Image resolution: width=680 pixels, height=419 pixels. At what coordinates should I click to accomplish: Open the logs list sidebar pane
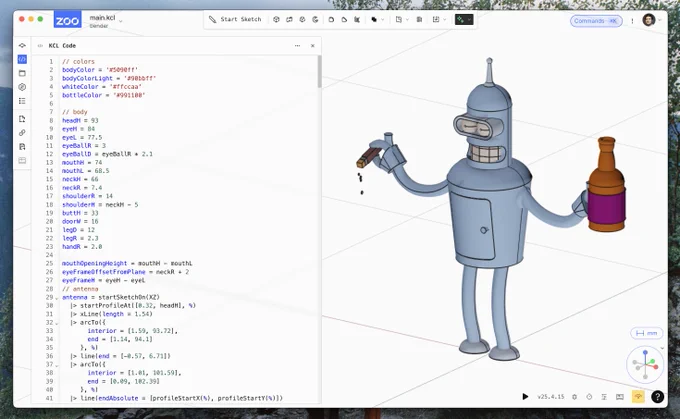(x=22, y=101)
